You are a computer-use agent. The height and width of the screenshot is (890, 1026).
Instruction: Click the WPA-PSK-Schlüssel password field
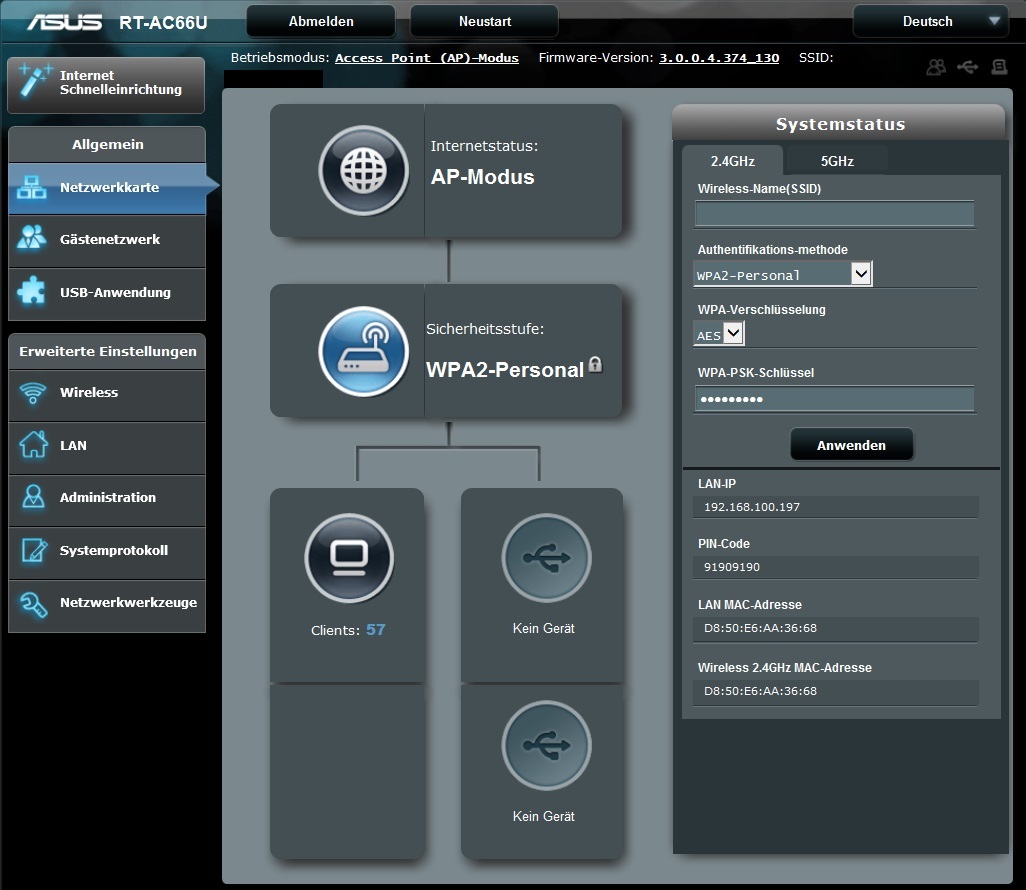834,399
